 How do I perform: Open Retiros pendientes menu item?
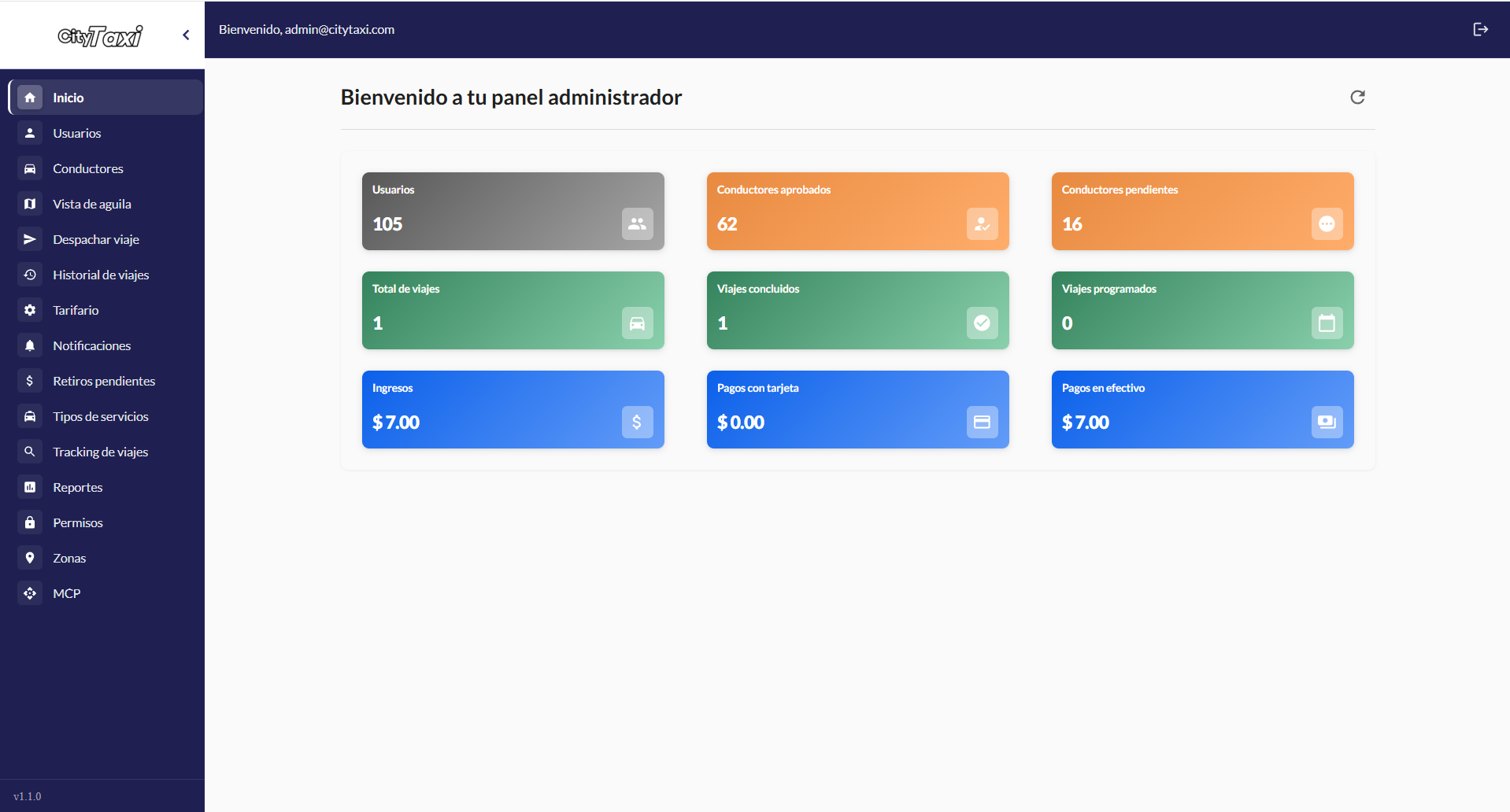pyautogui.click(x=105, y=381)
